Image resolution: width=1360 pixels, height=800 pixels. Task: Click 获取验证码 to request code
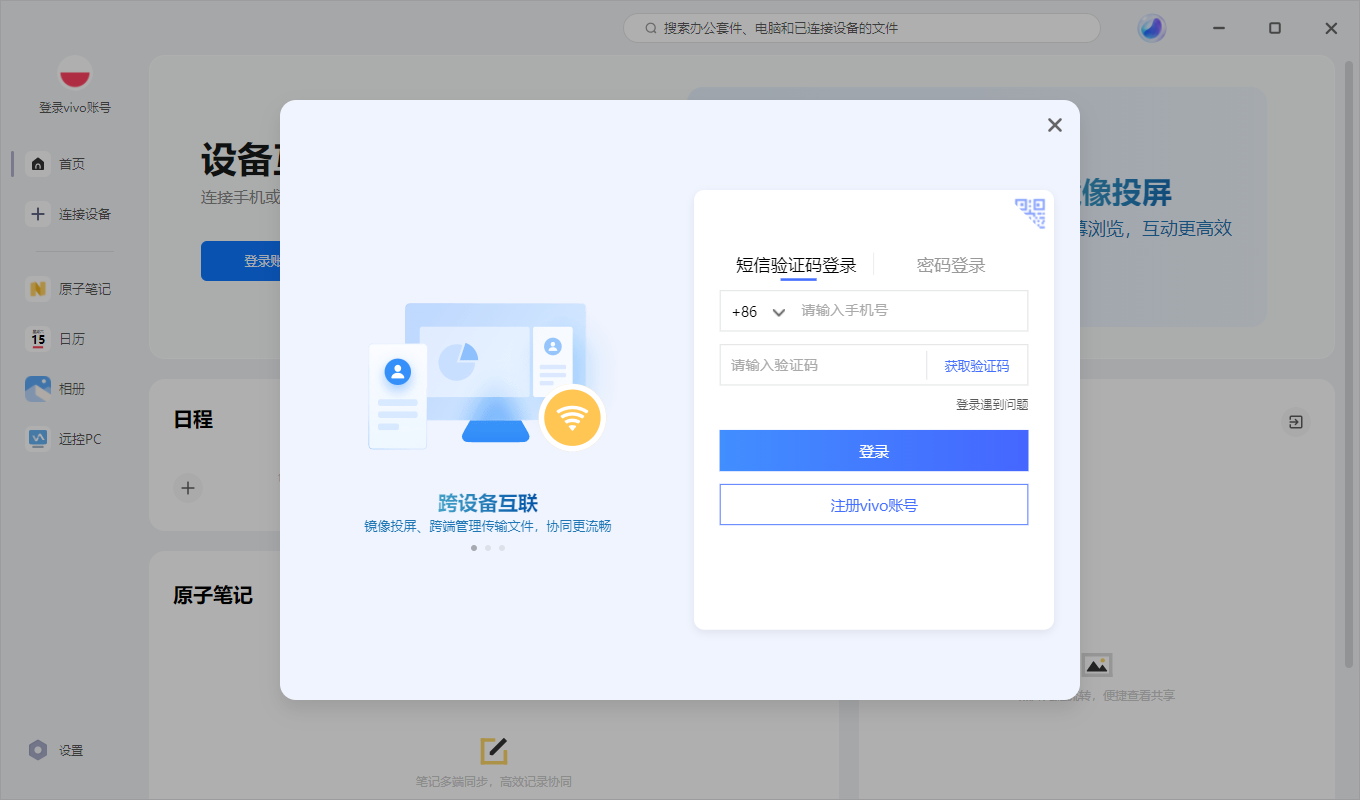[977, 366]
